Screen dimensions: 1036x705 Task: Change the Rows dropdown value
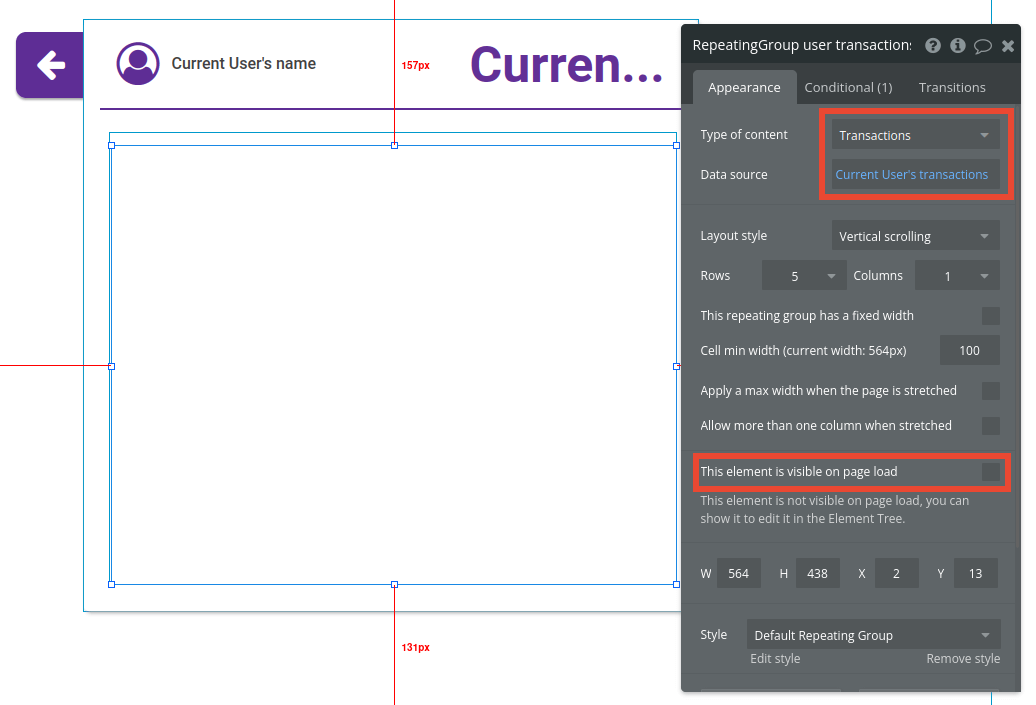tap(803, 275)
